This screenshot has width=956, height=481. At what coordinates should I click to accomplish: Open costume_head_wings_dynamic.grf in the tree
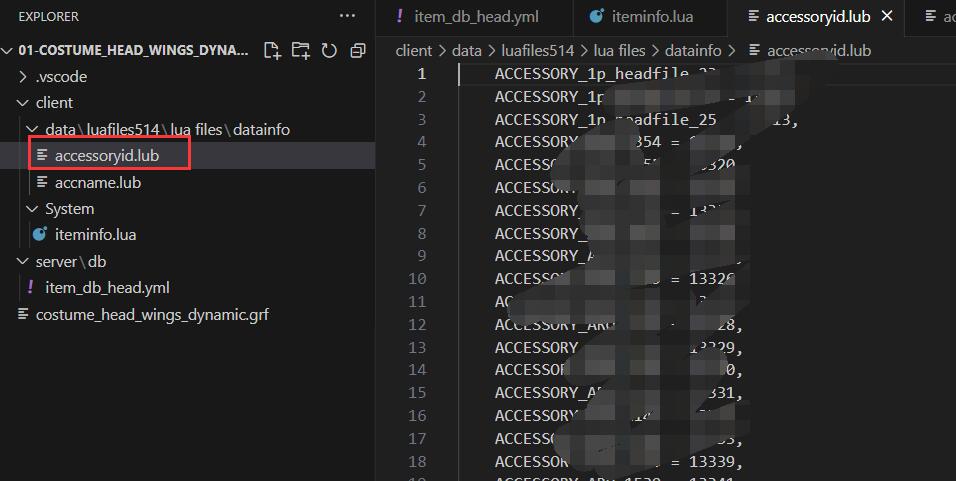[152, 314]
